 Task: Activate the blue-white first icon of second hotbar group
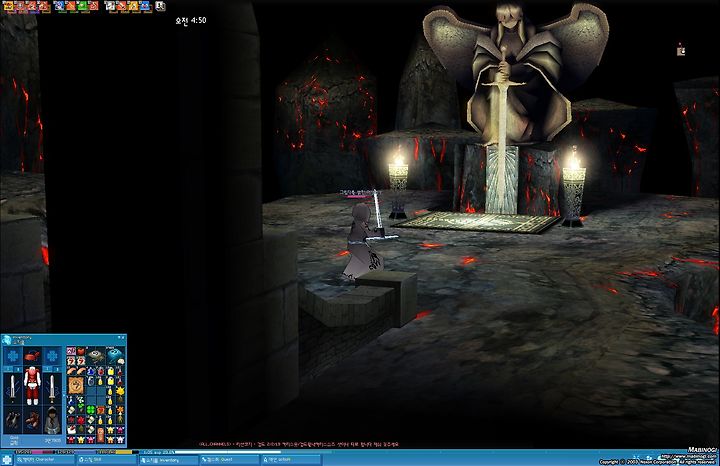coord(59,6)
